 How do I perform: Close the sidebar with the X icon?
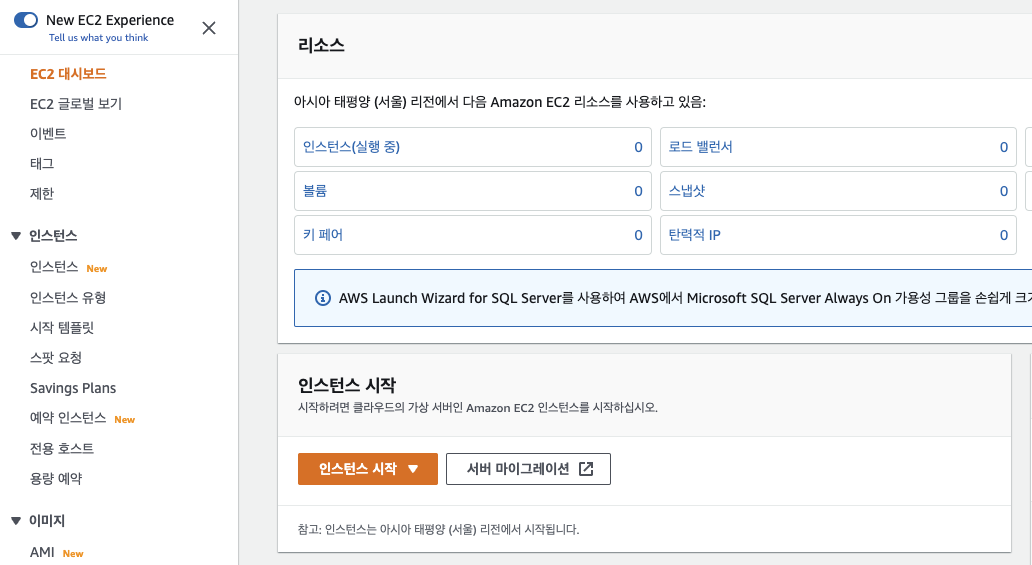(209, 28)
